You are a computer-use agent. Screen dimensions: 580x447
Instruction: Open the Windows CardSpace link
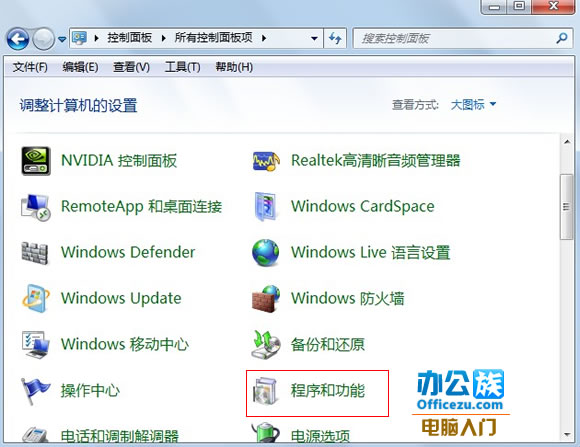362,207
